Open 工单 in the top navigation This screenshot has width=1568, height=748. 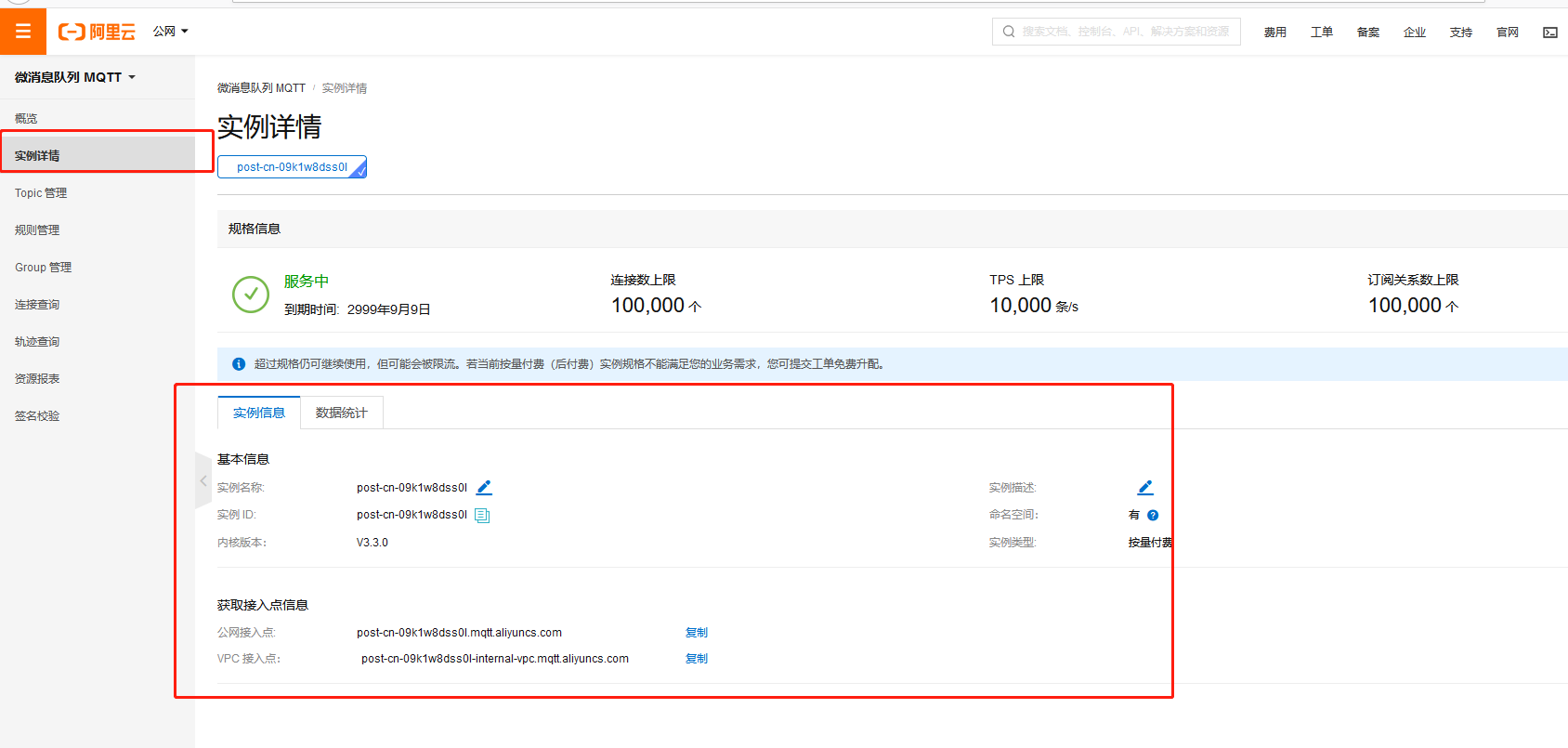[x=1322, y=33]
